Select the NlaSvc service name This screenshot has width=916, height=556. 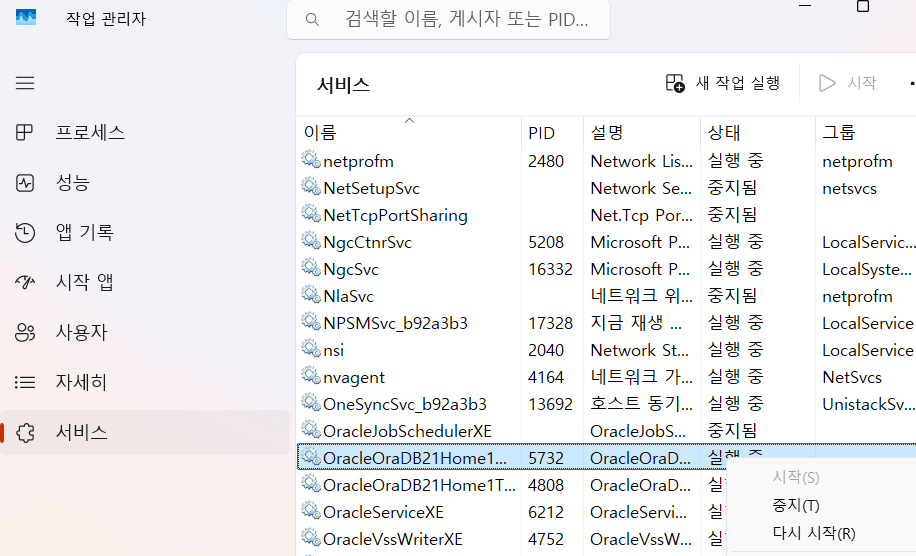point(348,296)
